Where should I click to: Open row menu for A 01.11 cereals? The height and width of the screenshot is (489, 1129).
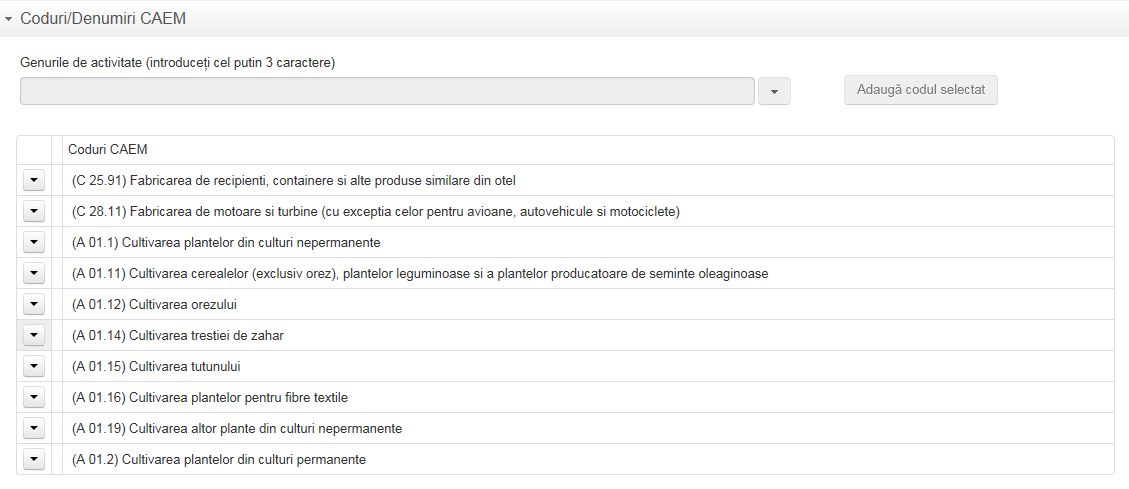pos(33,273)
